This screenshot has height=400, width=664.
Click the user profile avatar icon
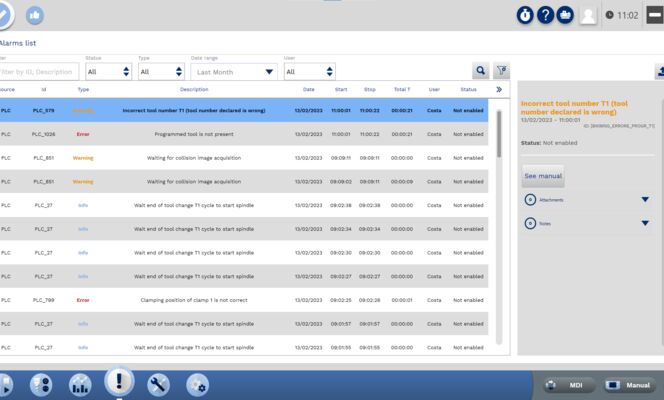pyautogui.click(x=589, y=16)
